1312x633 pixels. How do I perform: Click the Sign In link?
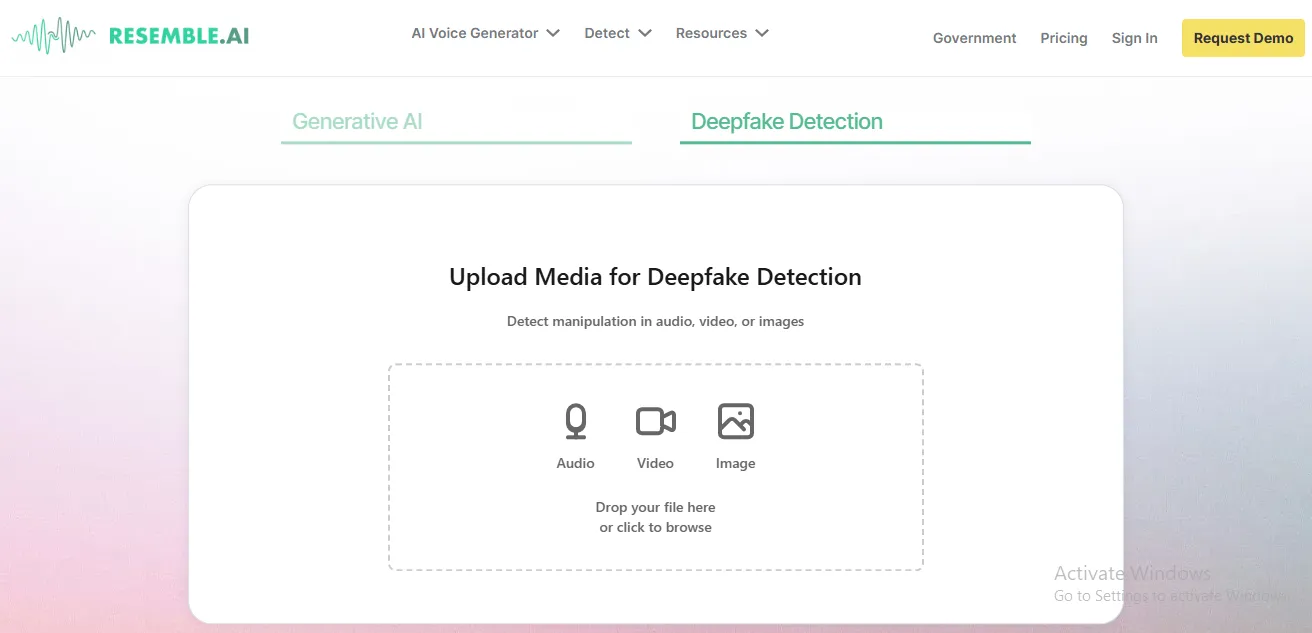coord(1134,38)
